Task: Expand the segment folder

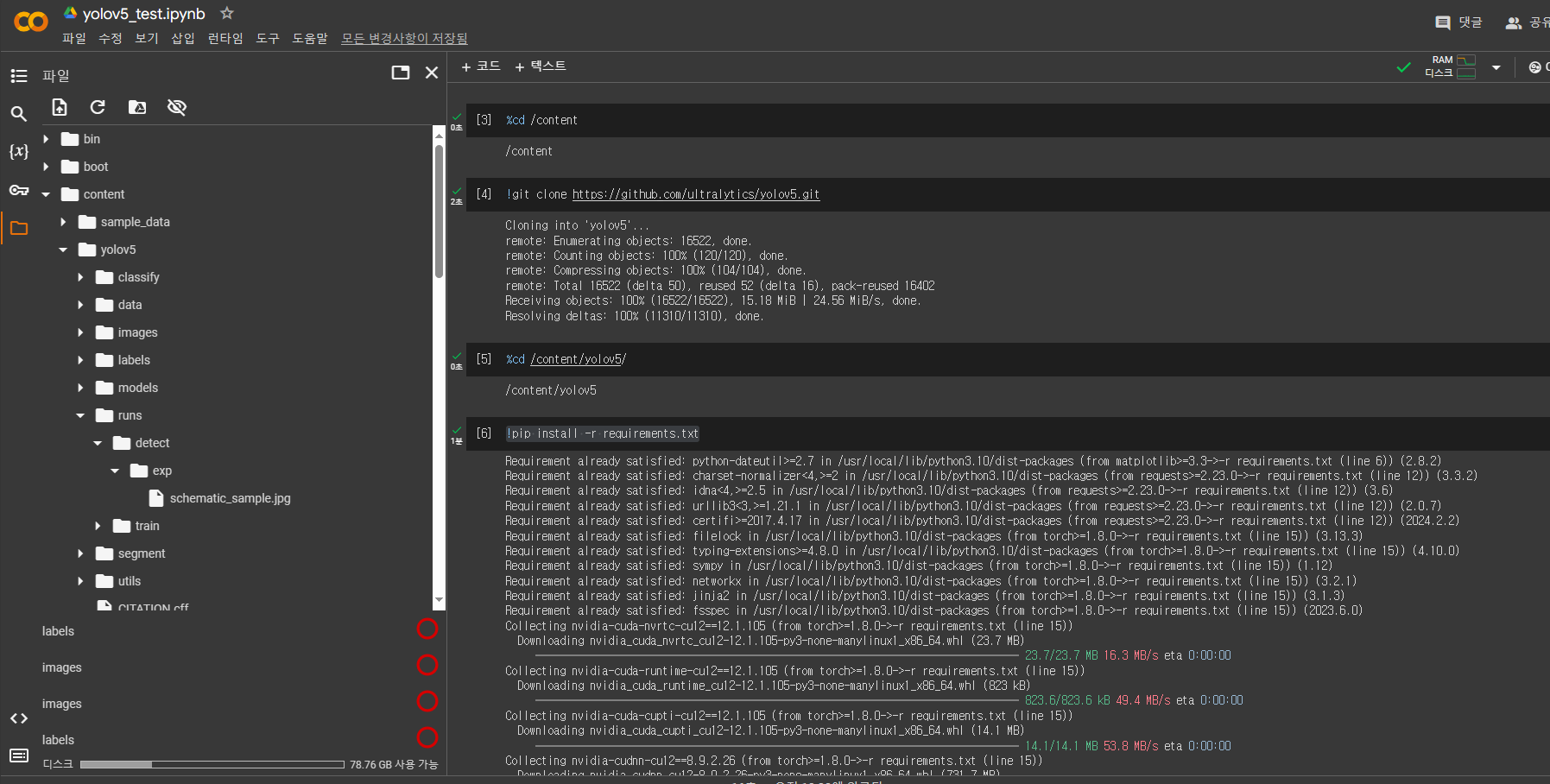Action: click(80, 553)
